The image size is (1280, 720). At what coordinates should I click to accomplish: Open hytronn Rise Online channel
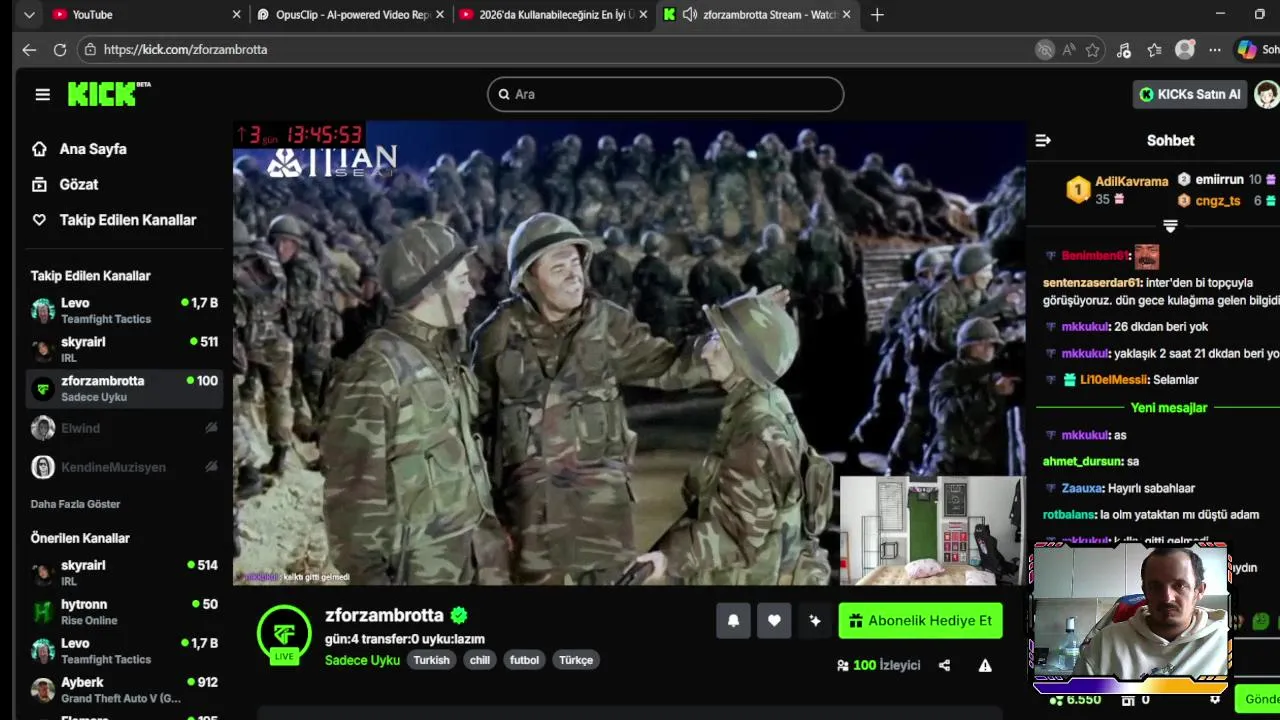tap(124, 611)
